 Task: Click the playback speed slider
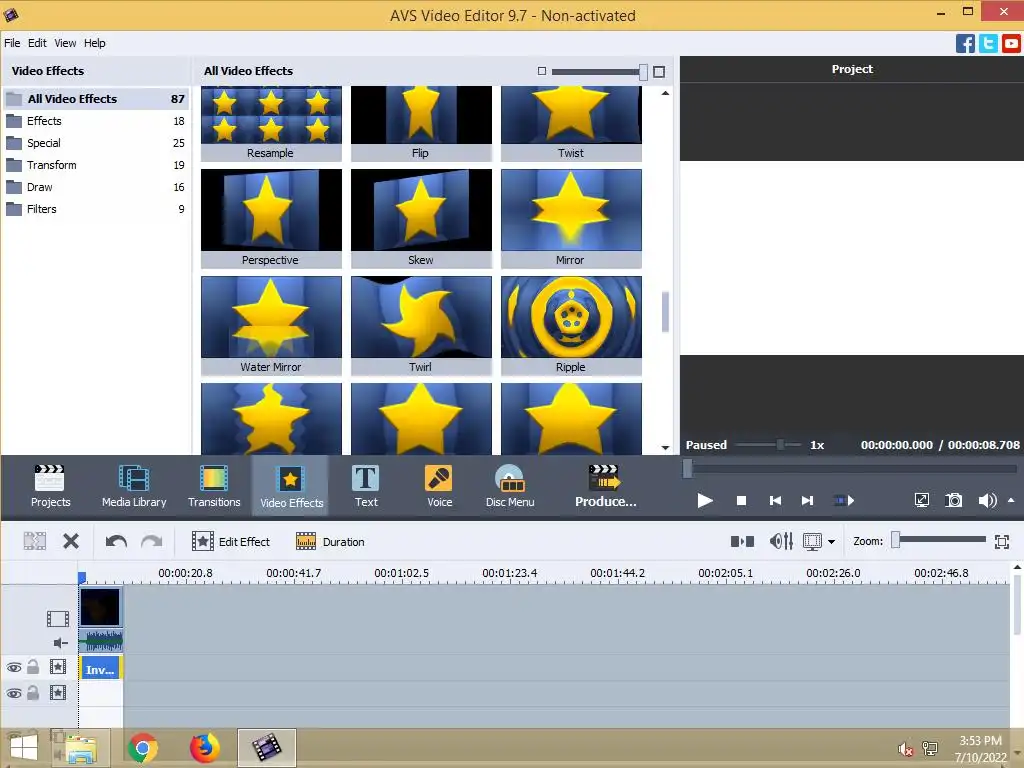tap(769, 445)
